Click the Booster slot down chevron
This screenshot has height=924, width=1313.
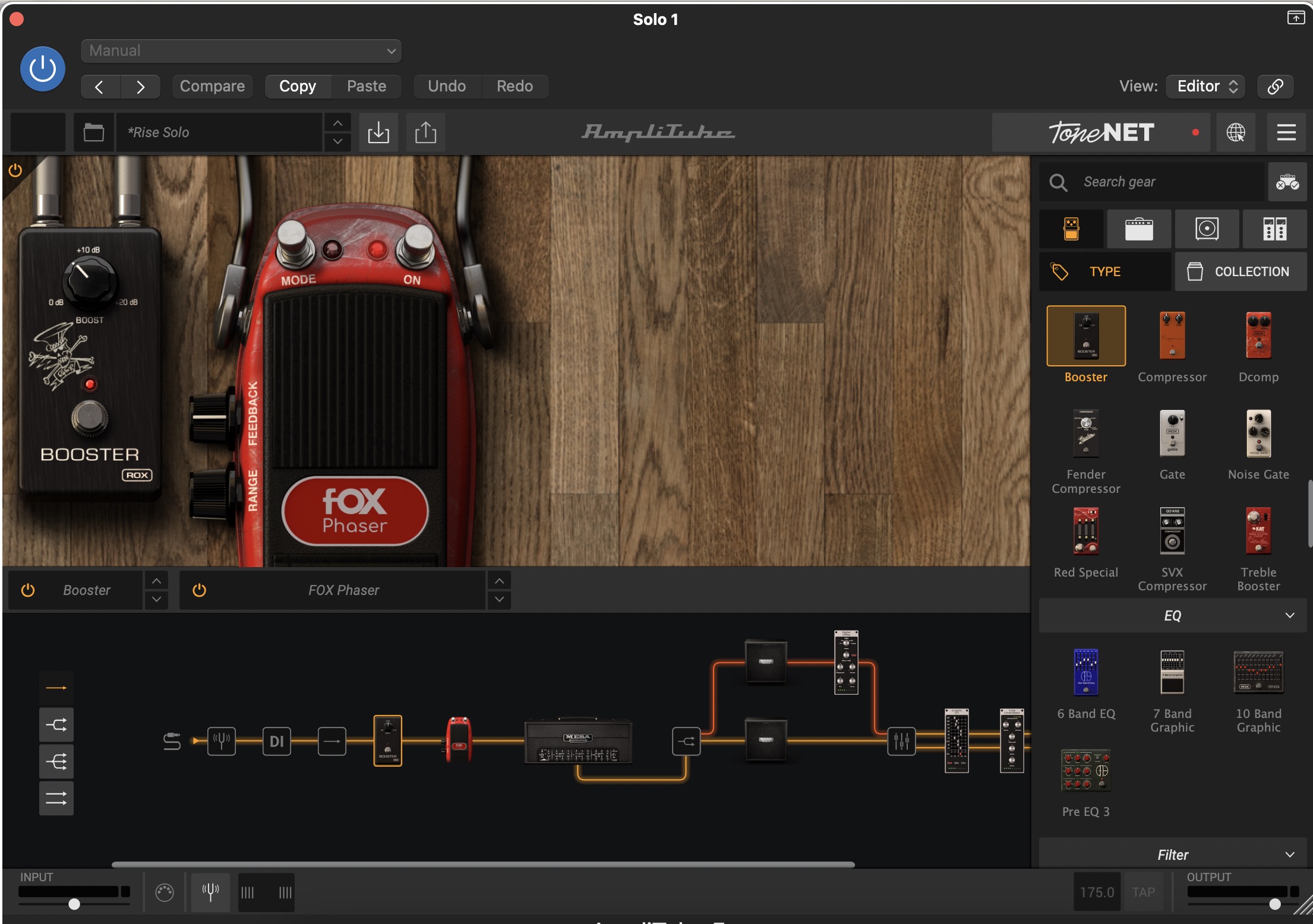pyautogui.click(x=156, y=599)
